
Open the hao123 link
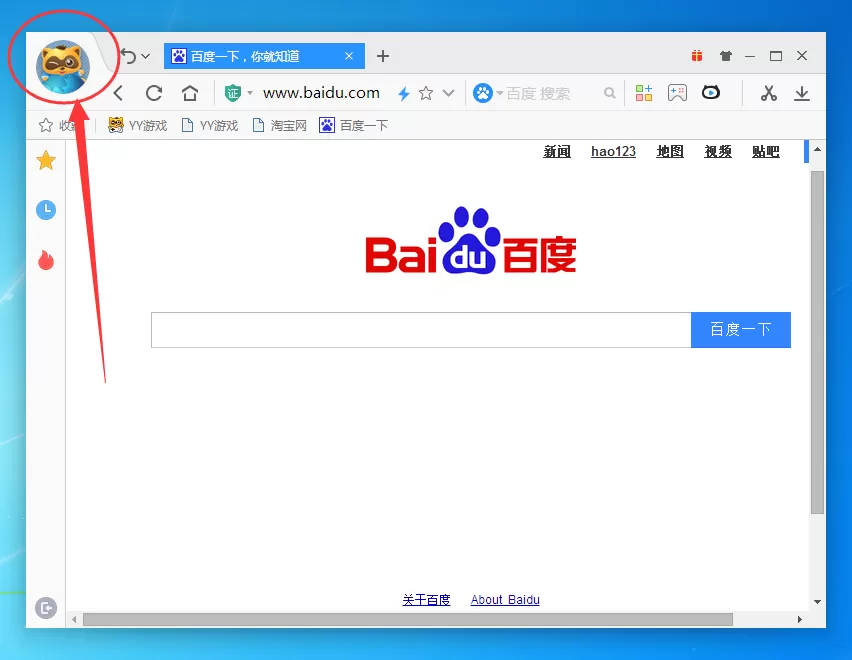pyautogui.click(x=613, y=152)
